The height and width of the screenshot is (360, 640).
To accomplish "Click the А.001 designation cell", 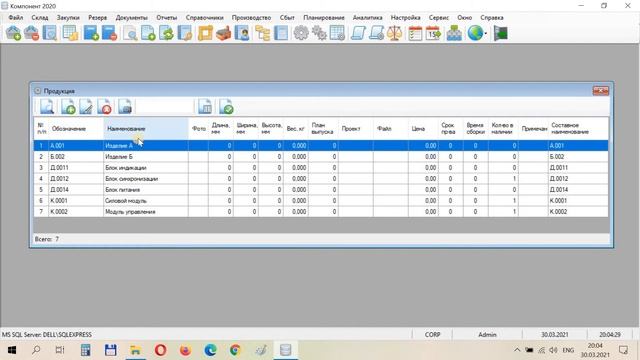I will 76,146.
